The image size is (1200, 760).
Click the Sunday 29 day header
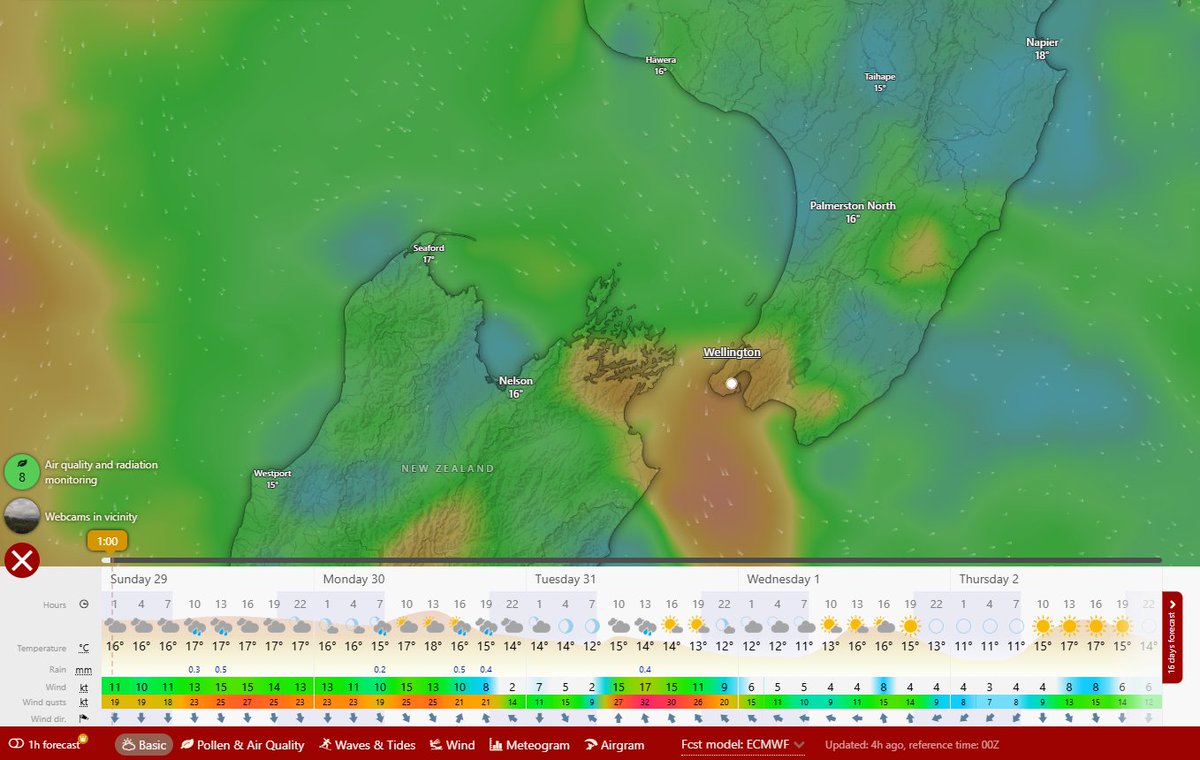[138, 579]
